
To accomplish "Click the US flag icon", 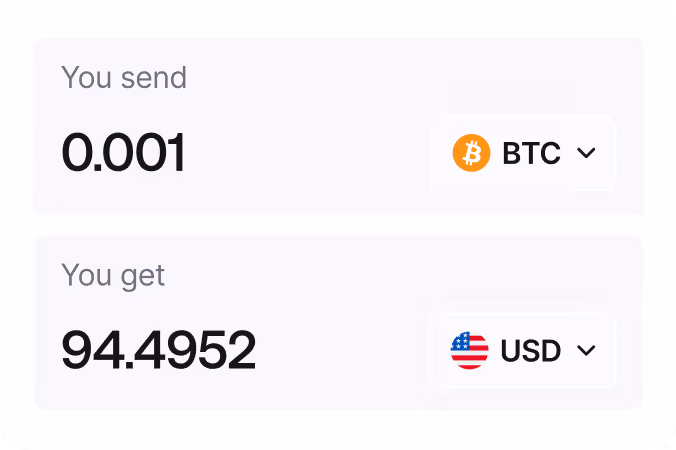I will pos(469,351).
